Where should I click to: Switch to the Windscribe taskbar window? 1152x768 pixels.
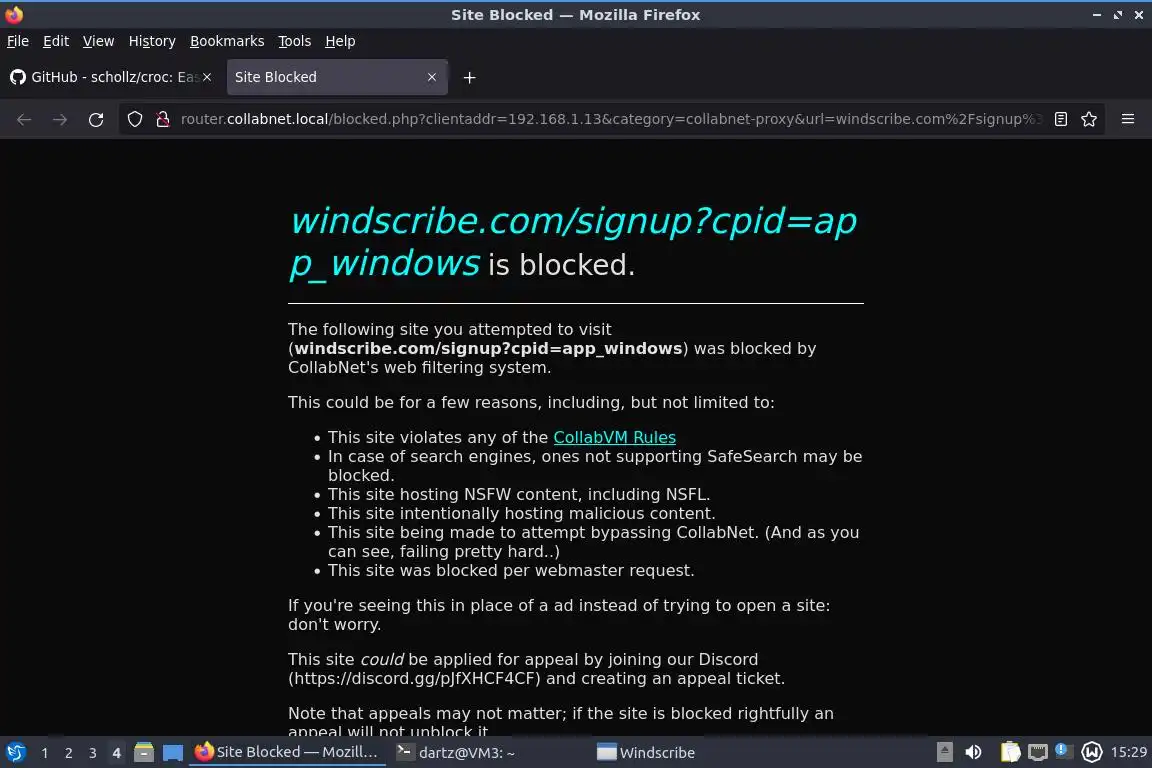coord(646,753)
